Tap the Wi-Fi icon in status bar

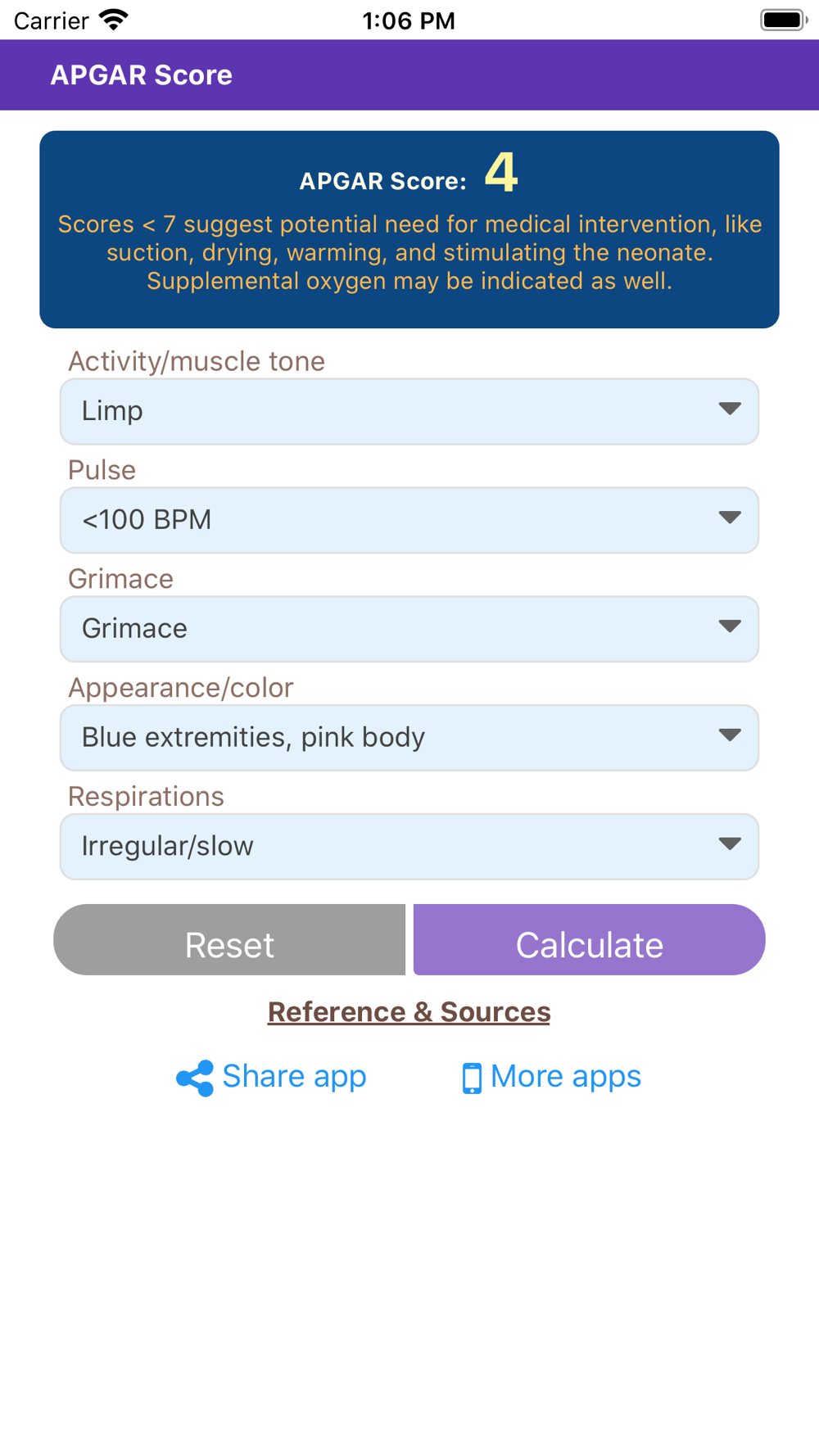pyautogui.click(x=114, y=20)
